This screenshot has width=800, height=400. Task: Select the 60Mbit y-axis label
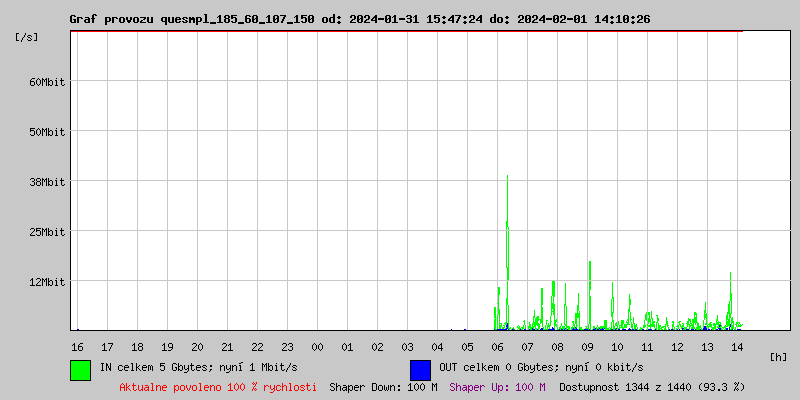tap(47, 82)
